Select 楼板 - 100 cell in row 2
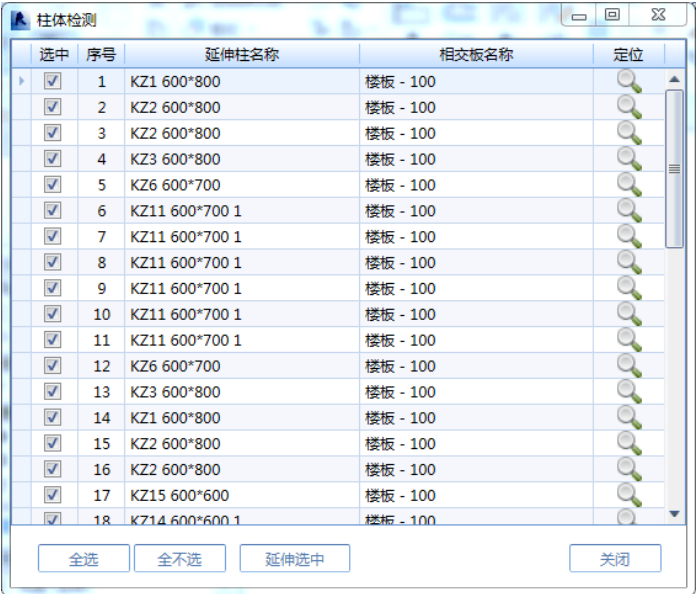The height and width of the screenshot is (594, 696). pos(476,107)
